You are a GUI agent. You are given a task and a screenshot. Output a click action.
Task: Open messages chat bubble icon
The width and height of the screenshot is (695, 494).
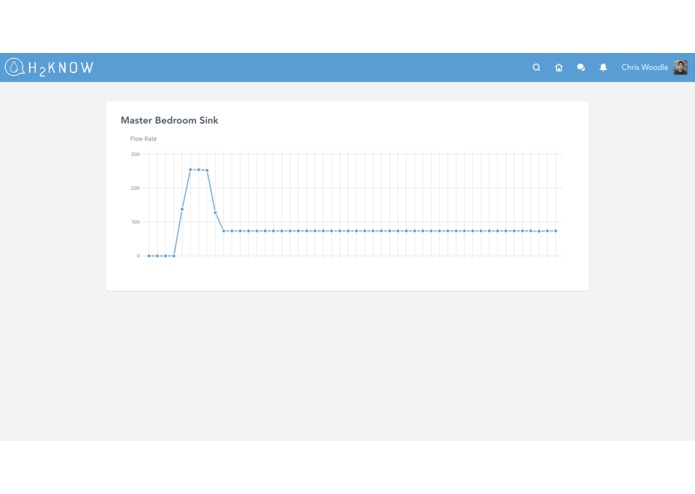pos(581,67)
